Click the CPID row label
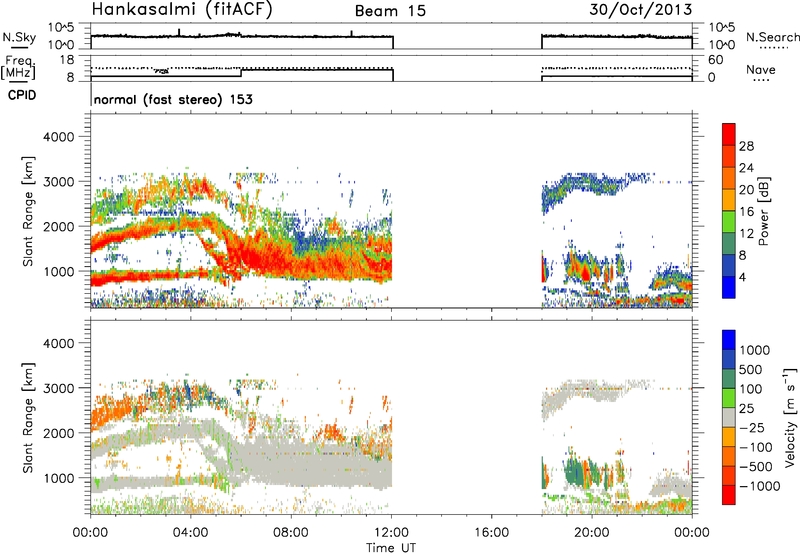The image size is (800, 554). tap(22, 95)
